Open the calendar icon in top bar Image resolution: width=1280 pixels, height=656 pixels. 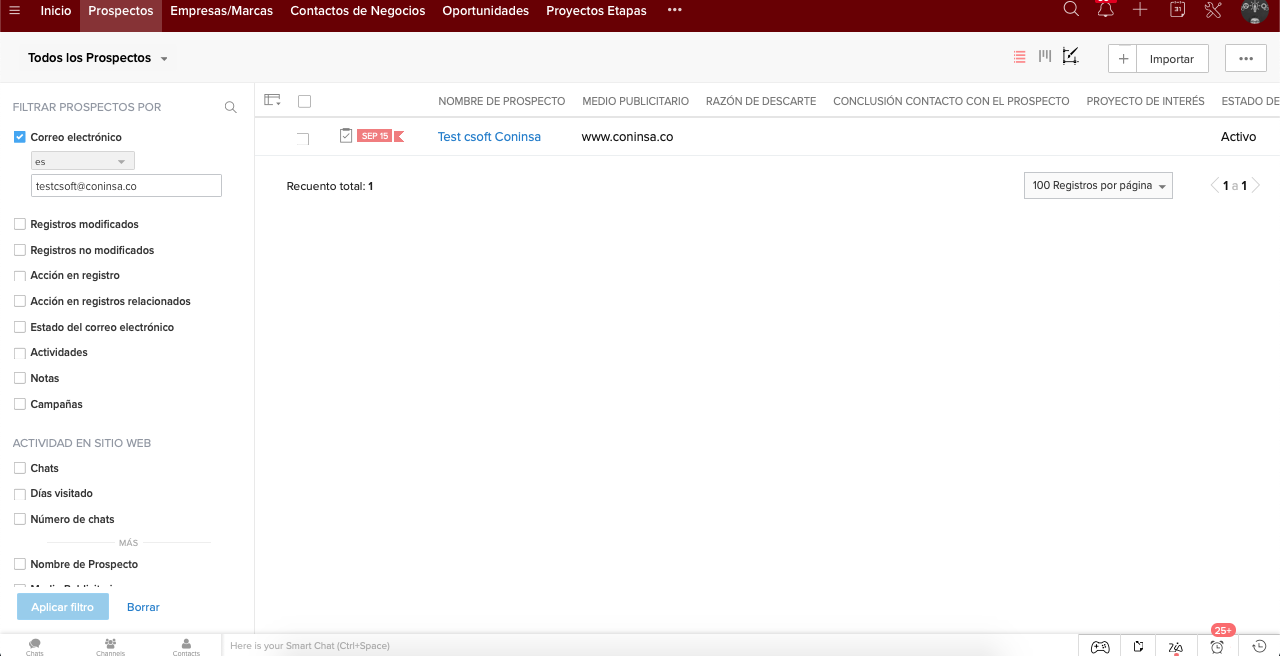[1177, 10]
